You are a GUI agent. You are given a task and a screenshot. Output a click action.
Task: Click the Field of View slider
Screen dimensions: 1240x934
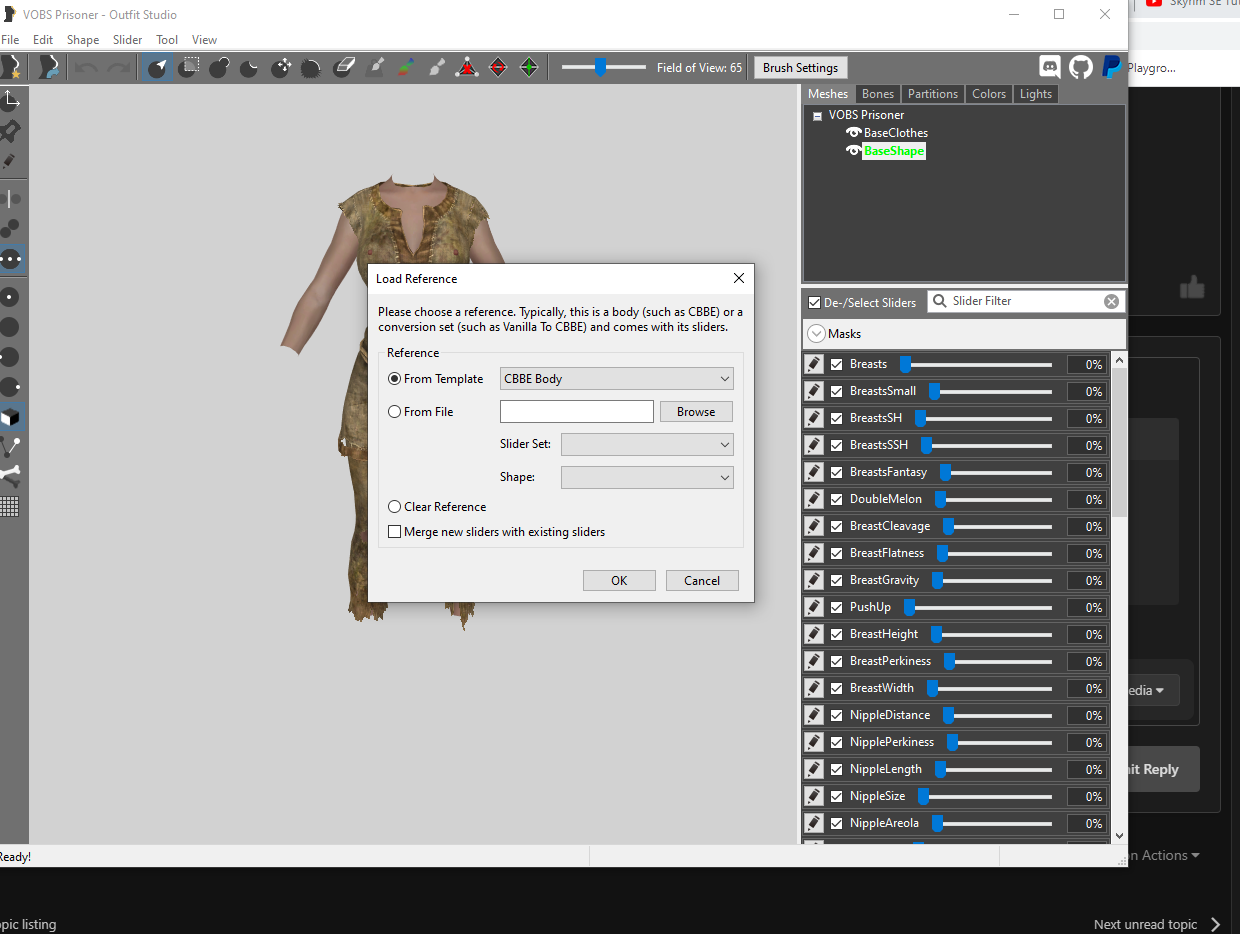click(x=603, y=67)
